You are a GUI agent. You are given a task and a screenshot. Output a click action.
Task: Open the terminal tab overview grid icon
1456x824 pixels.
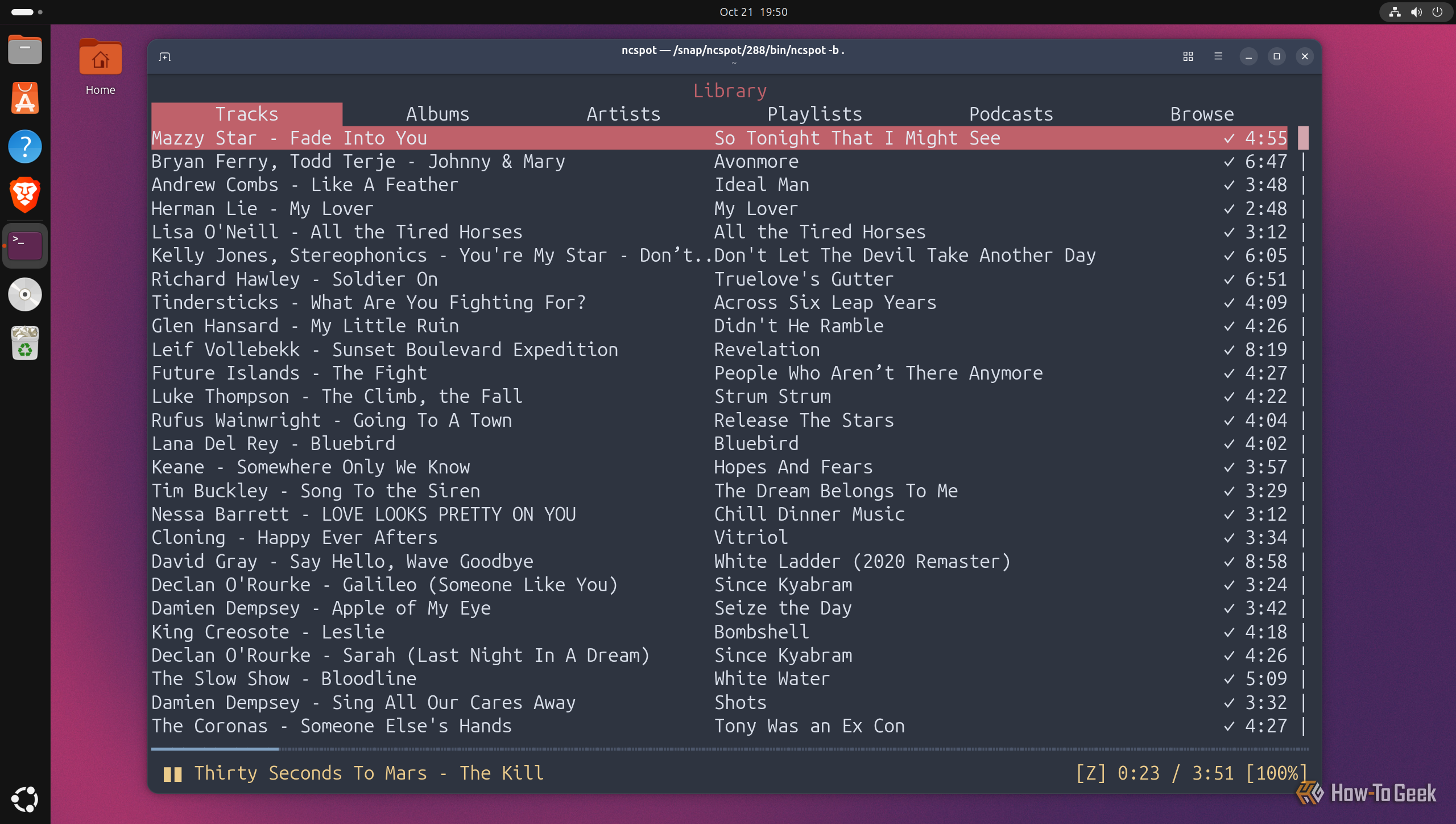click(x=1188, y=56)
